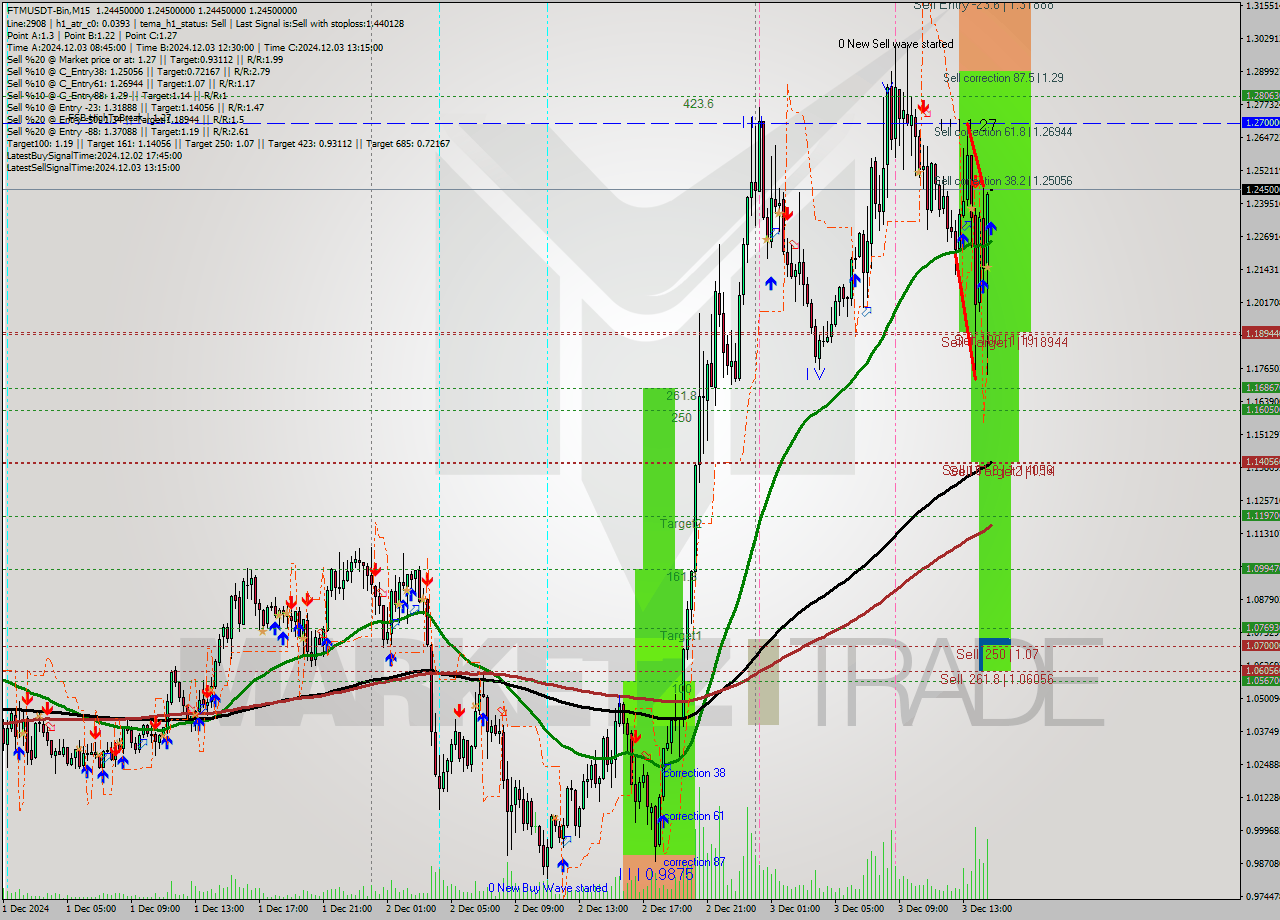Select the '423.6' fibonacci label
This screenshot has width=1280, height=920.
698,103
